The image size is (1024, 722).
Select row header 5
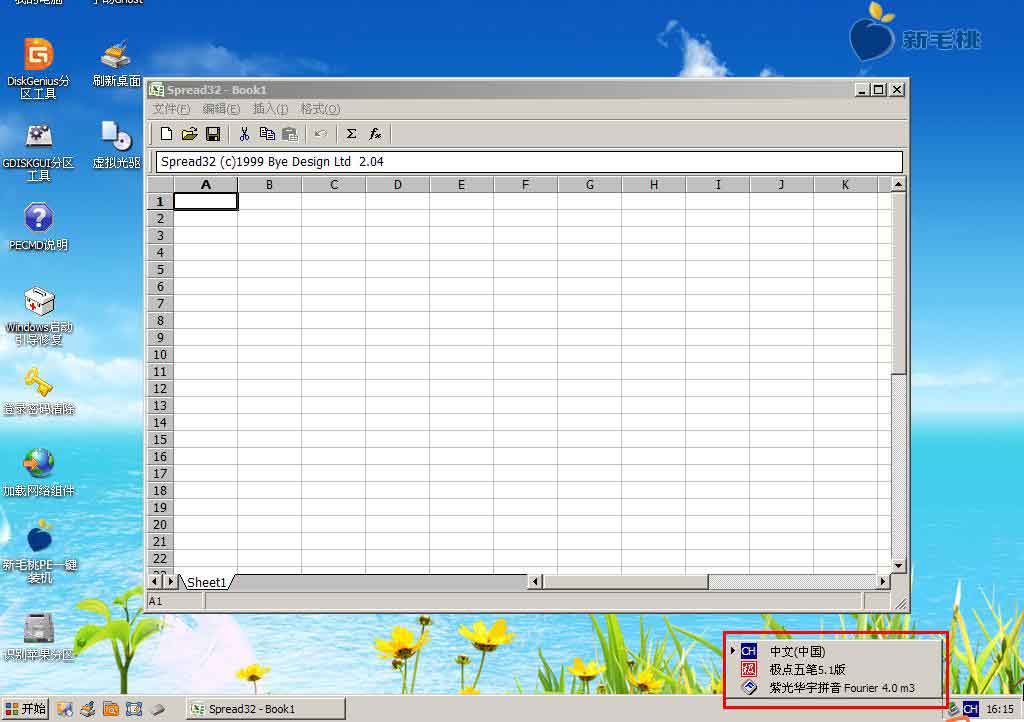point(160,270)
